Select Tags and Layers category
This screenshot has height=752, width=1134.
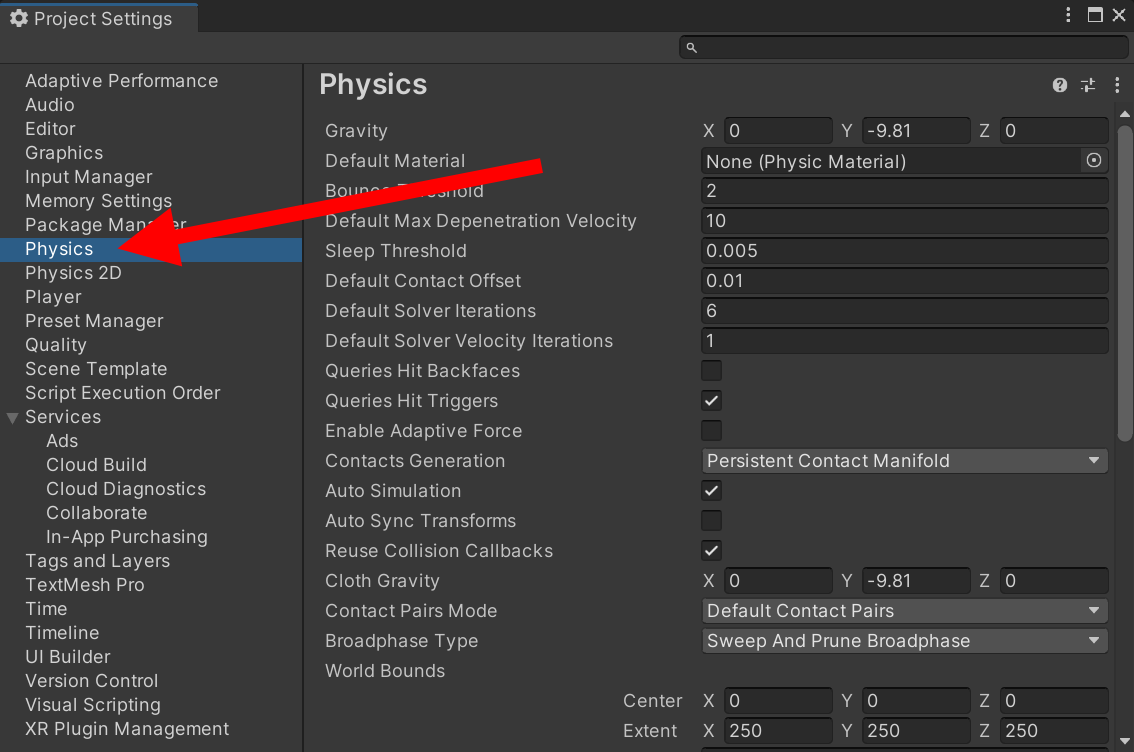pyautogui.click(x=98, y=561)
